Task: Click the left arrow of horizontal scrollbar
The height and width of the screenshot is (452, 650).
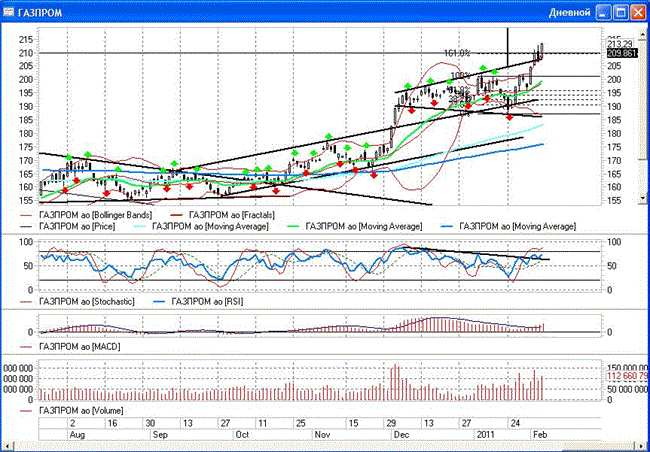Action: (6, 447)
